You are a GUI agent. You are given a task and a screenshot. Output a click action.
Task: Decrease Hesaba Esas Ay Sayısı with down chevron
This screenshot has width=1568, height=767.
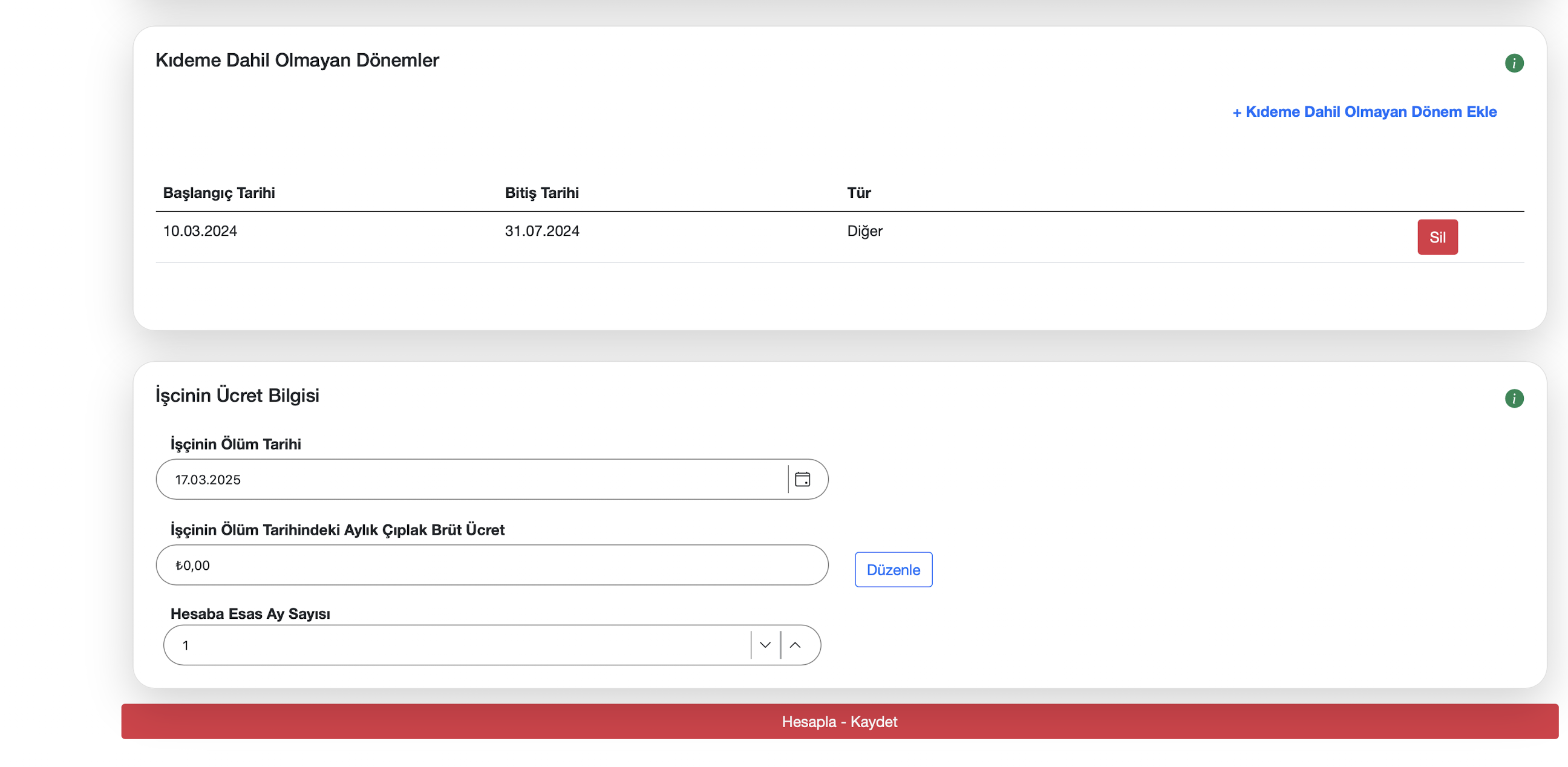(765, 645)
